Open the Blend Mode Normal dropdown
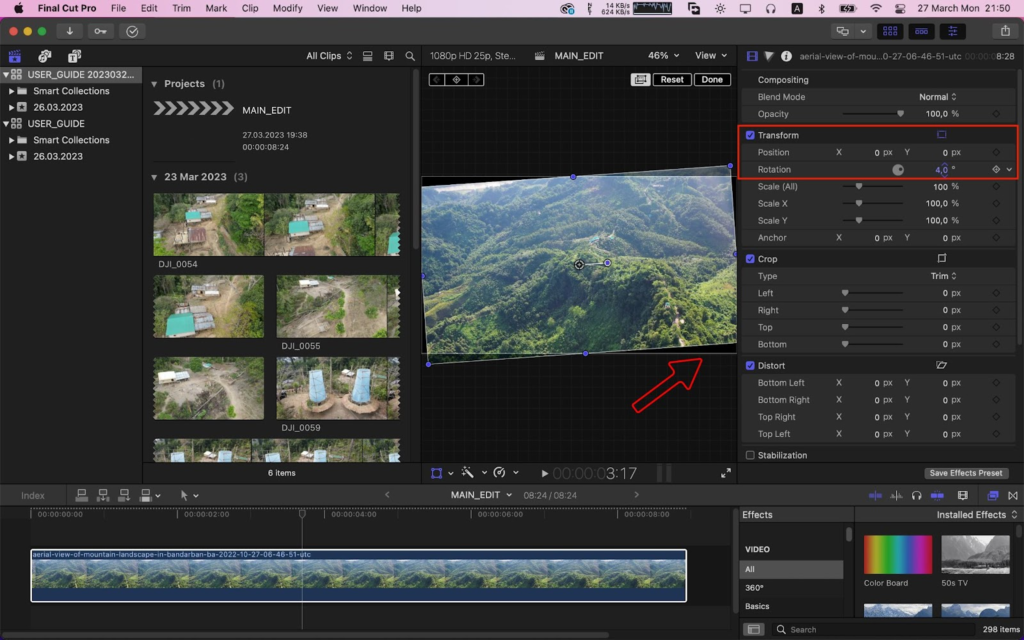Image resolution: width=1024 pixels, height=640 pixels. pos(938,97)
